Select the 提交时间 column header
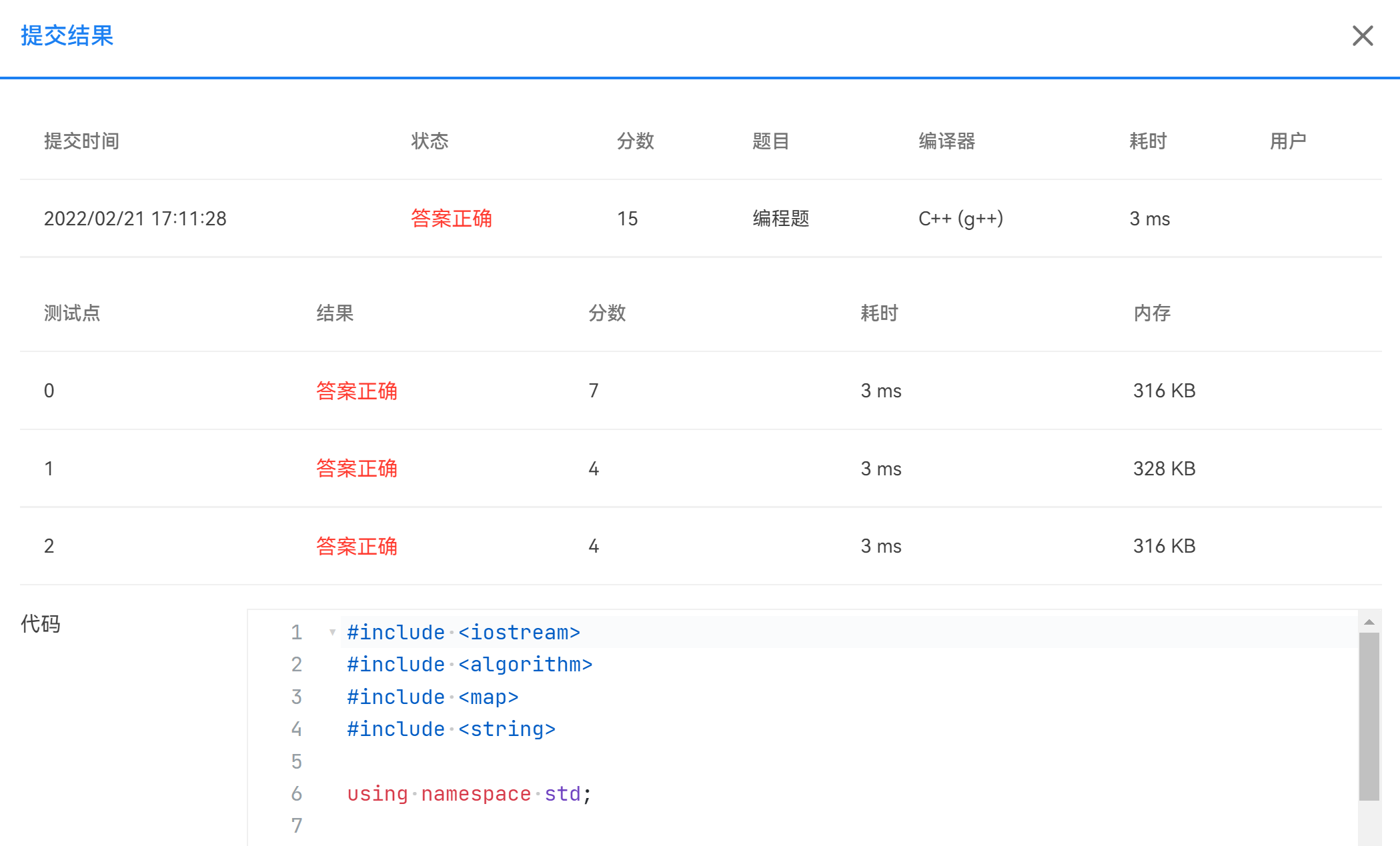 click(81, 141)
